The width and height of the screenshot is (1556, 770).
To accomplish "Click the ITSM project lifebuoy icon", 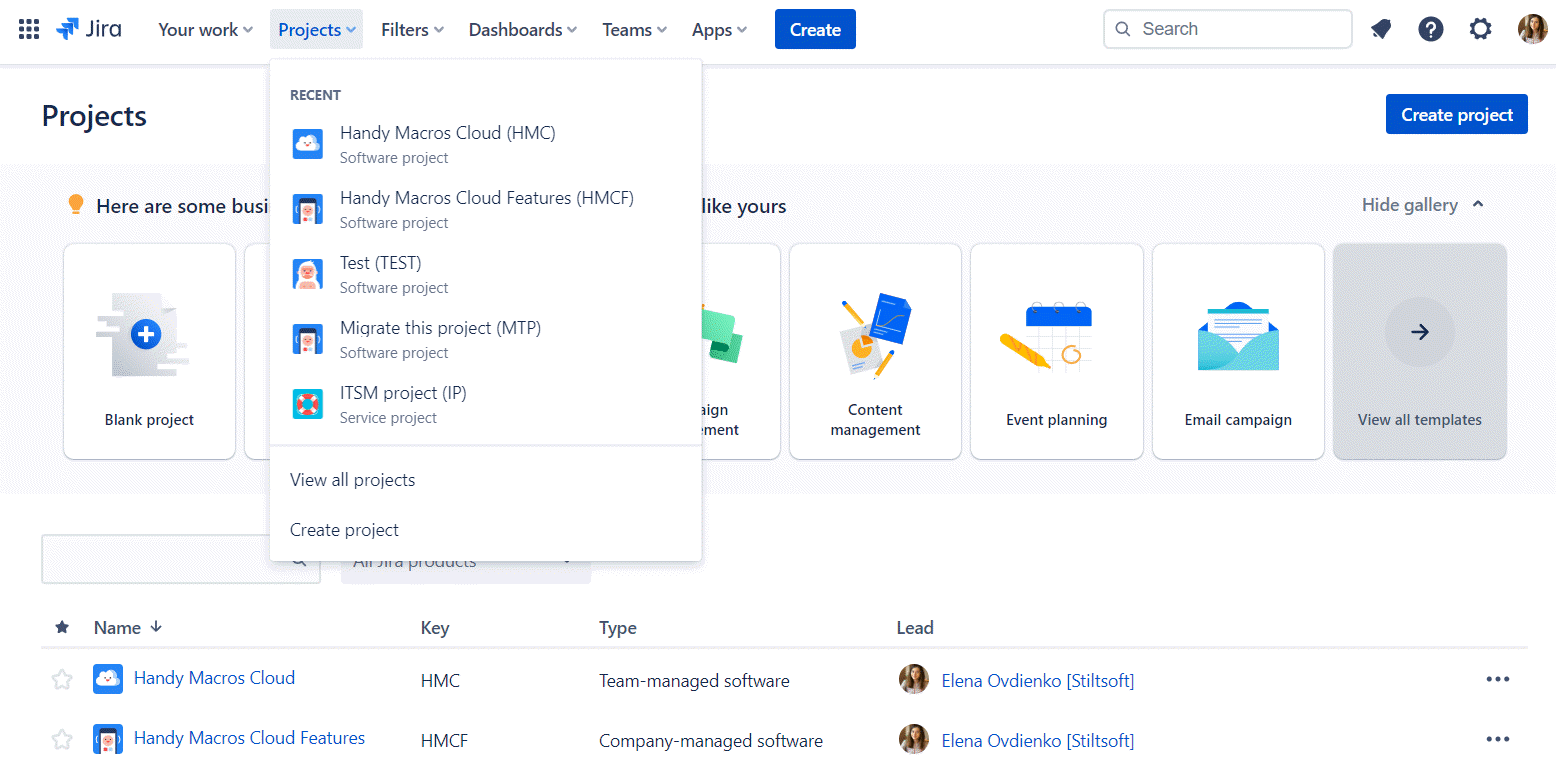I will [x=308, y=404].
